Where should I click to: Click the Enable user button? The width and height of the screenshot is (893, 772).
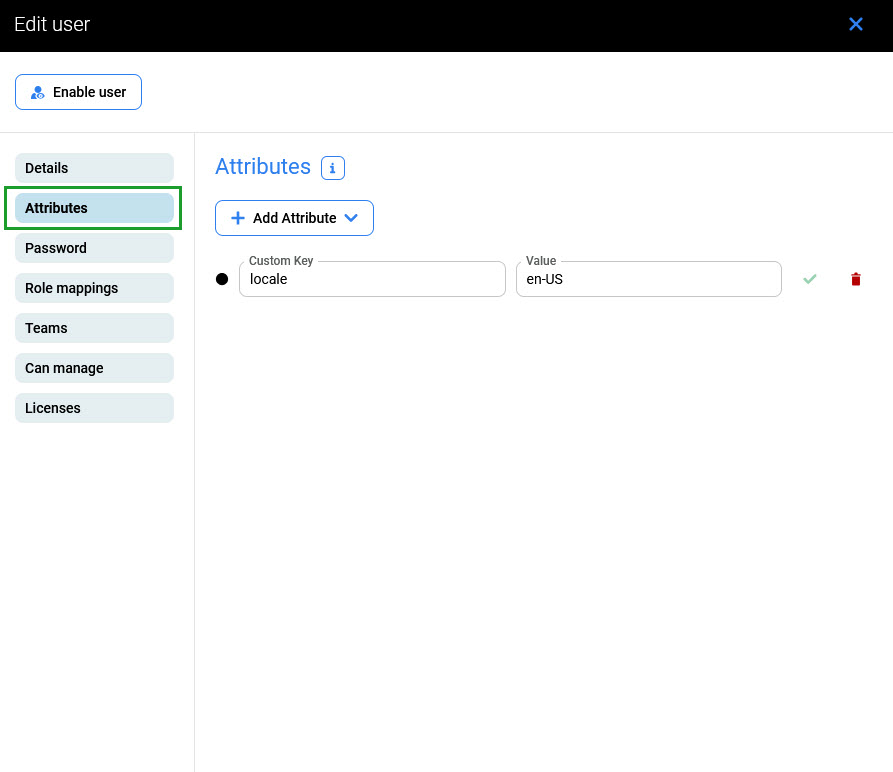coord(78,92)
